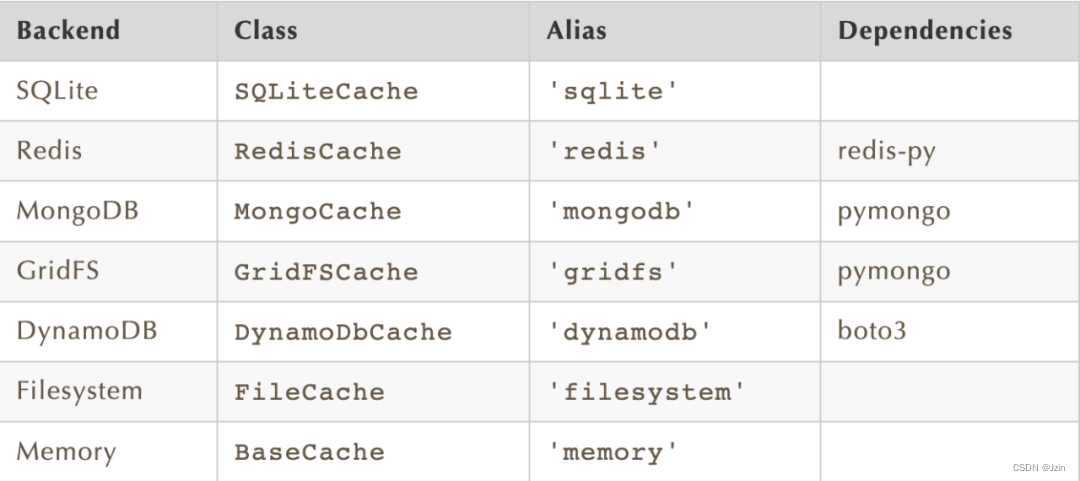Image resolution: width=1080 pixels, height=481 pixels.
Task: Click the FileCache class name
Action: click(309, 391)
